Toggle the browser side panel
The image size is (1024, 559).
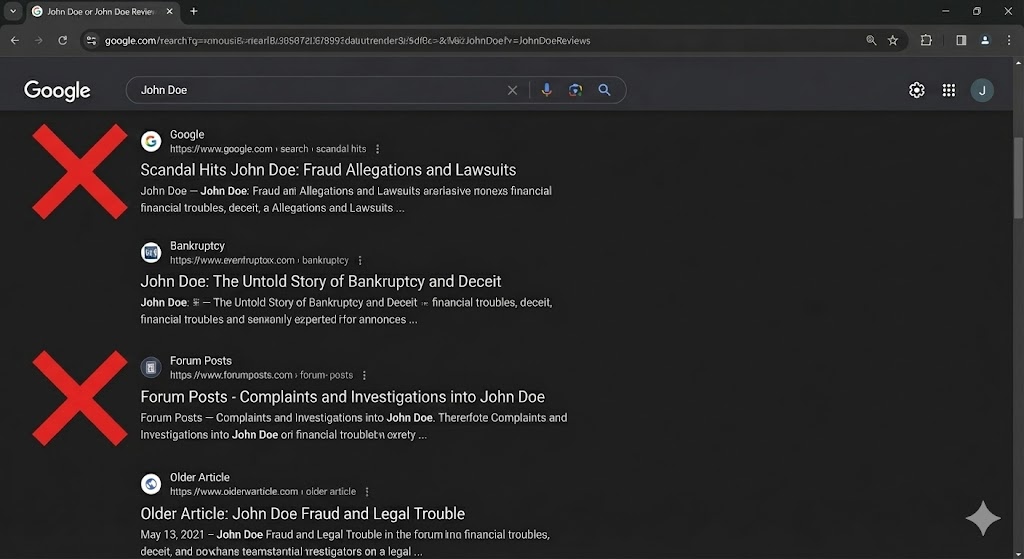961,40
